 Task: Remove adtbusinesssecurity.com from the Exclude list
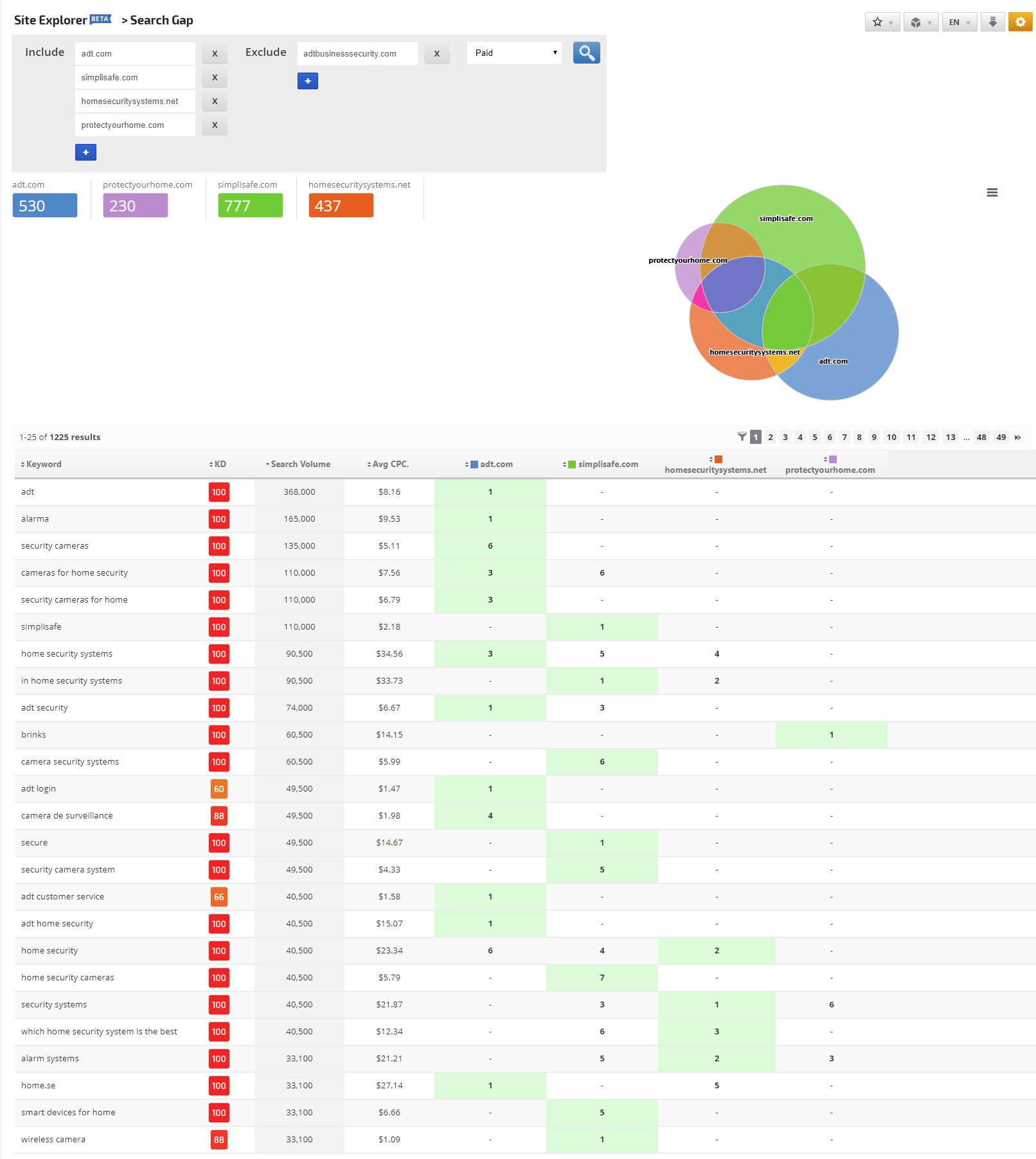click(437, 54)
